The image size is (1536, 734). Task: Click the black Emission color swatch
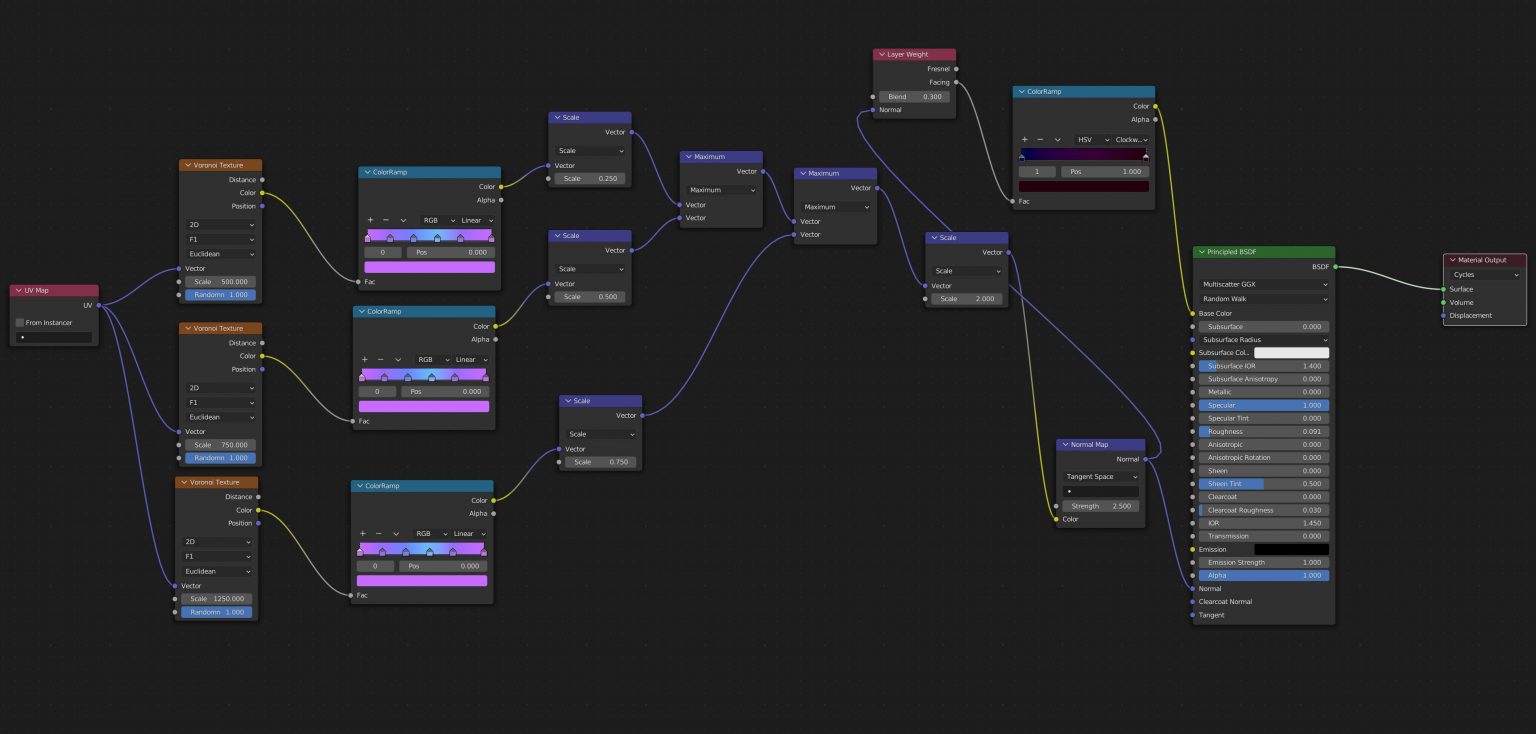tap(1291, 549)
